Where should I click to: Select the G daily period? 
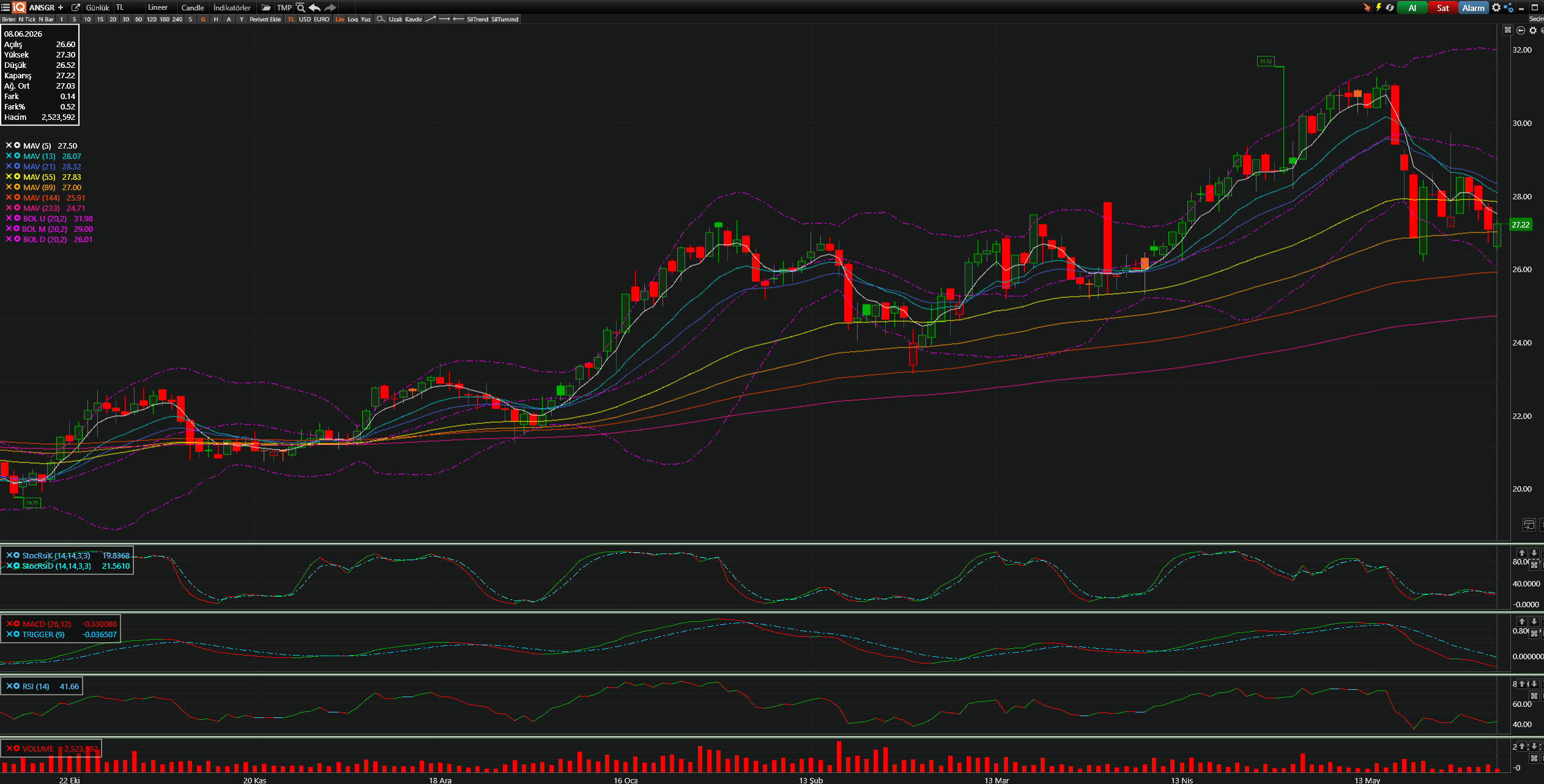(x=203, y=19)
